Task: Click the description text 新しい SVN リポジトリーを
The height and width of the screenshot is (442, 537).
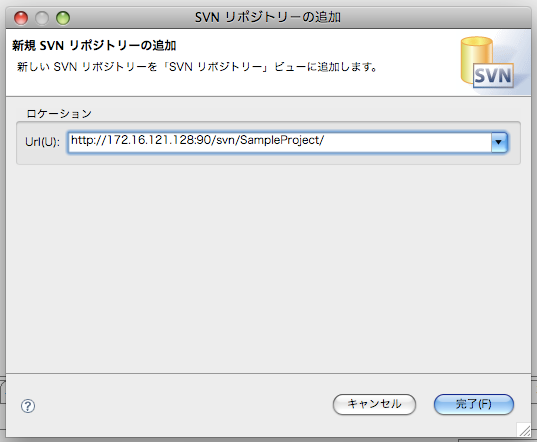Action: pyautogui.click(x=87, y=66)
